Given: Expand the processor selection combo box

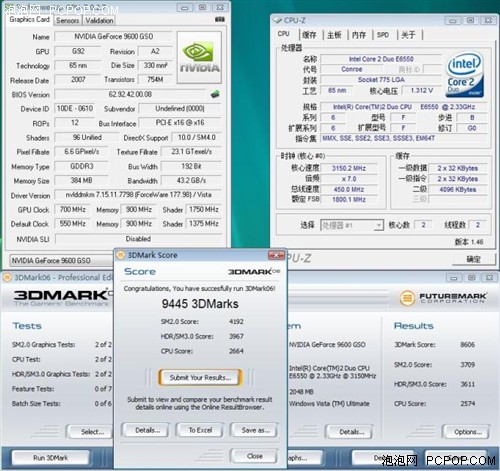Looking at the screenshot, I should point(378,225).
